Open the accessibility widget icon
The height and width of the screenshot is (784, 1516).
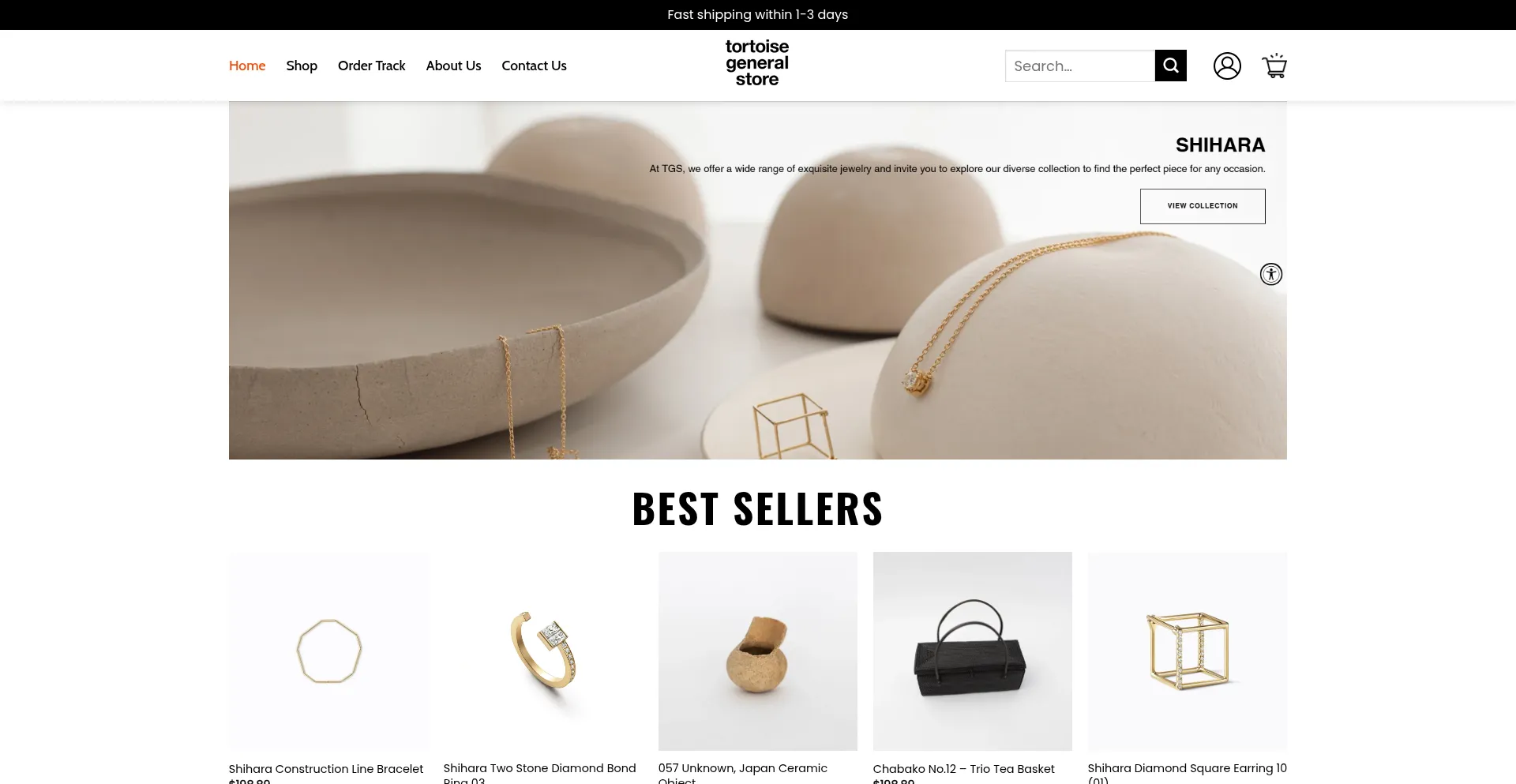1271,274
